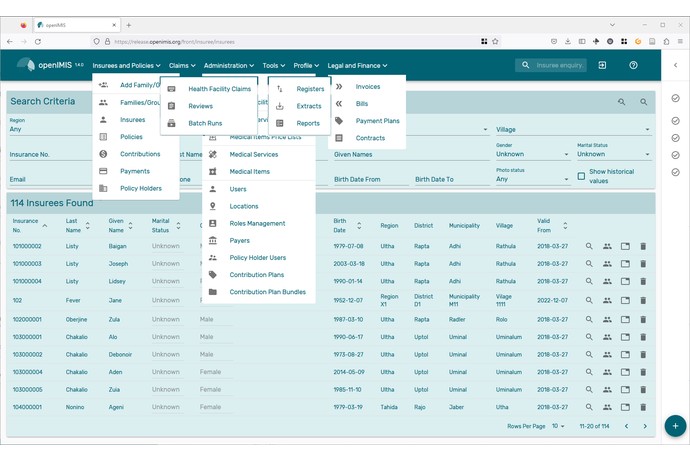Select Contribution Plan Bundles menu item
The height and width of the screenshot is (460, 690).
(259, 292)
